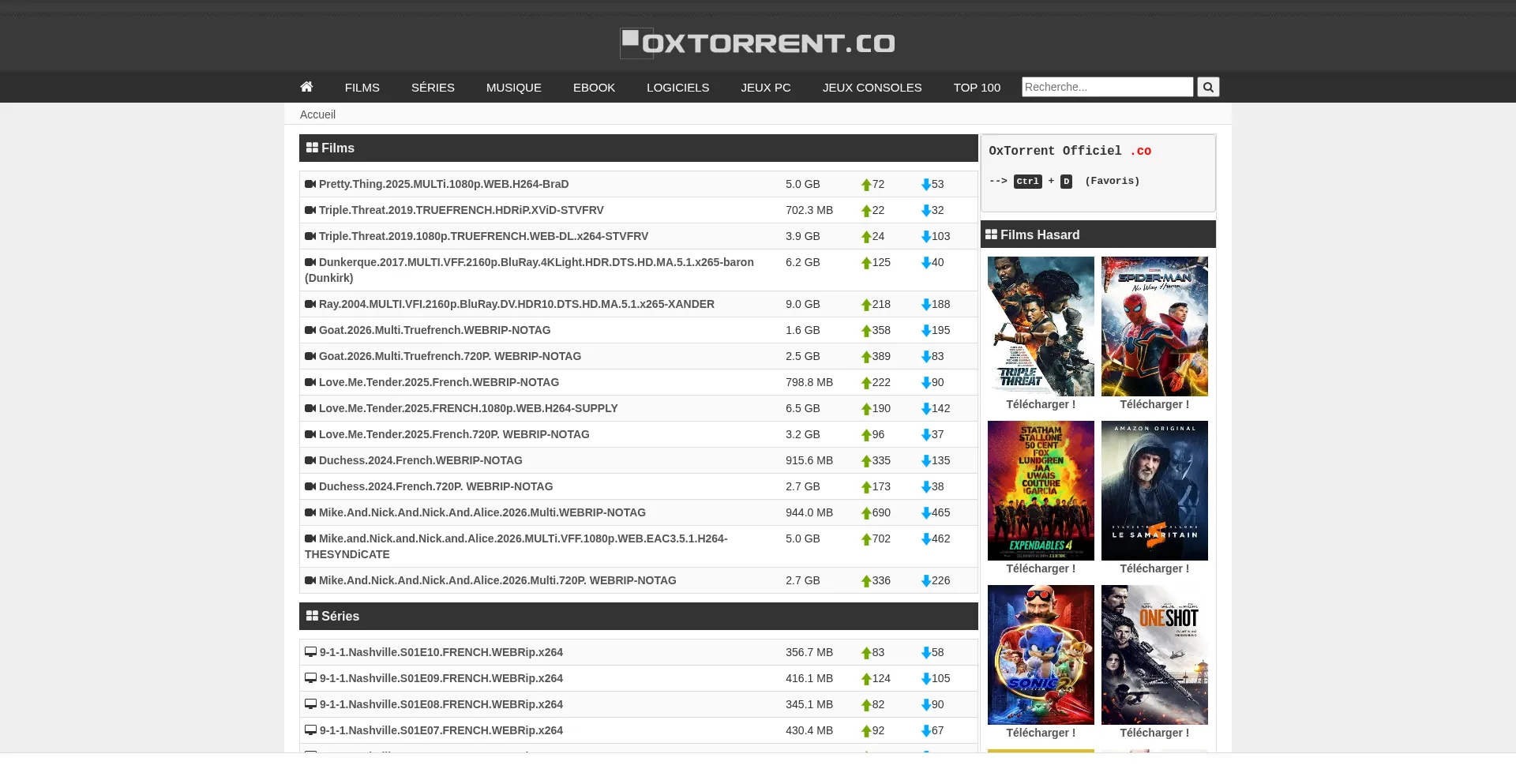Click the Spider-Man No Way Home poster
The height and width of the screenshot is (784, 1516).
point(1154,326)
